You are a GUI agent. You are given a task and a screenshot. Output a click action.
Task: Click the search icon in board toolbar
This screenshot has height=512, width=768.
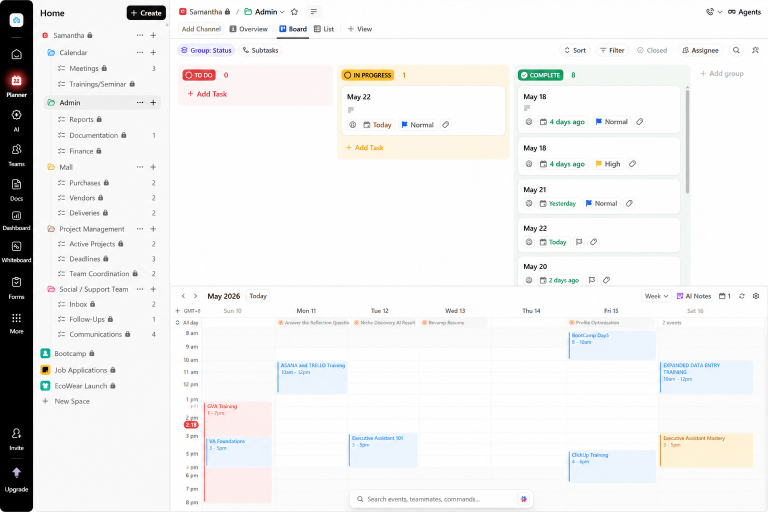[x=736, y=50]
